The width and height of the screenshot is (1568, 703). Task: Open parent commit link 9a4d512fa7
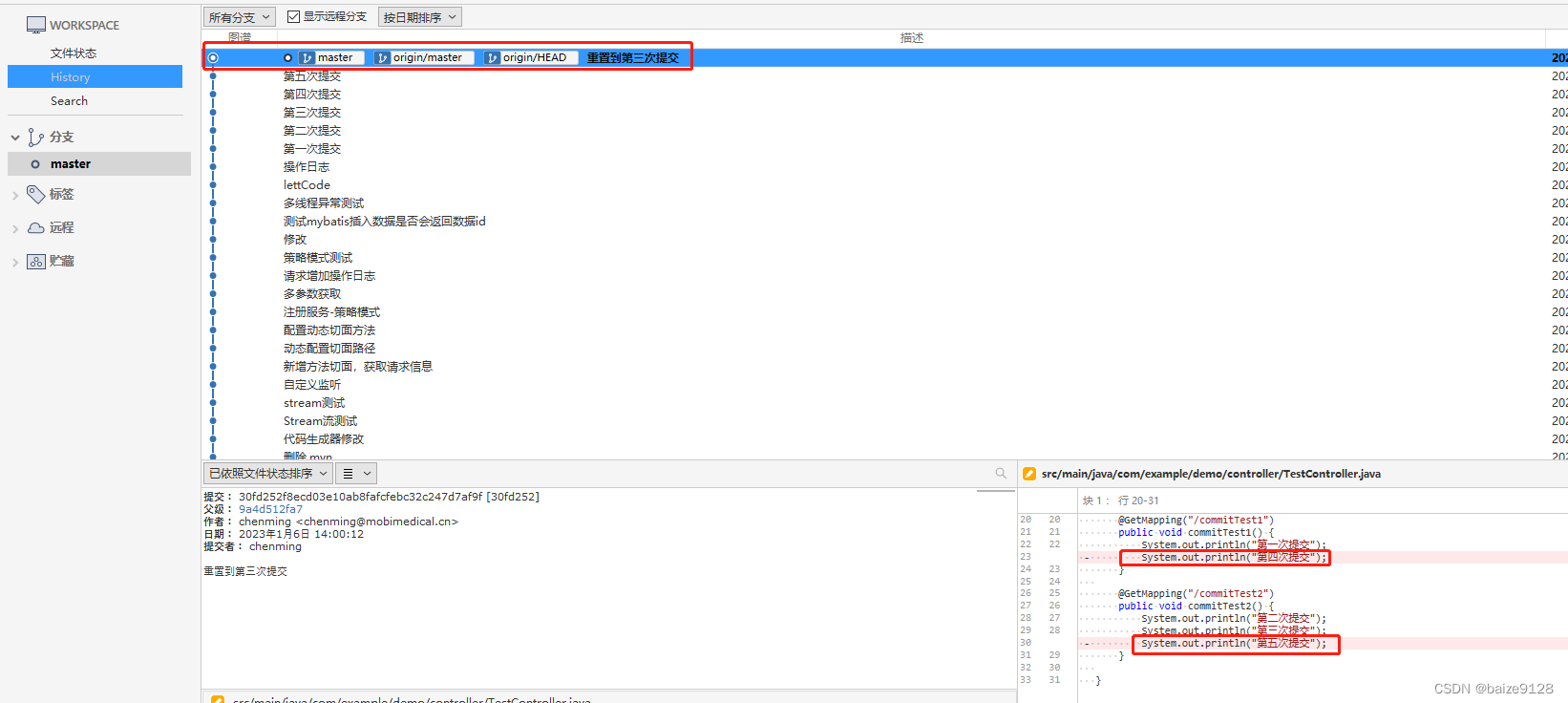pyautogui.click(x=270, y=509)
